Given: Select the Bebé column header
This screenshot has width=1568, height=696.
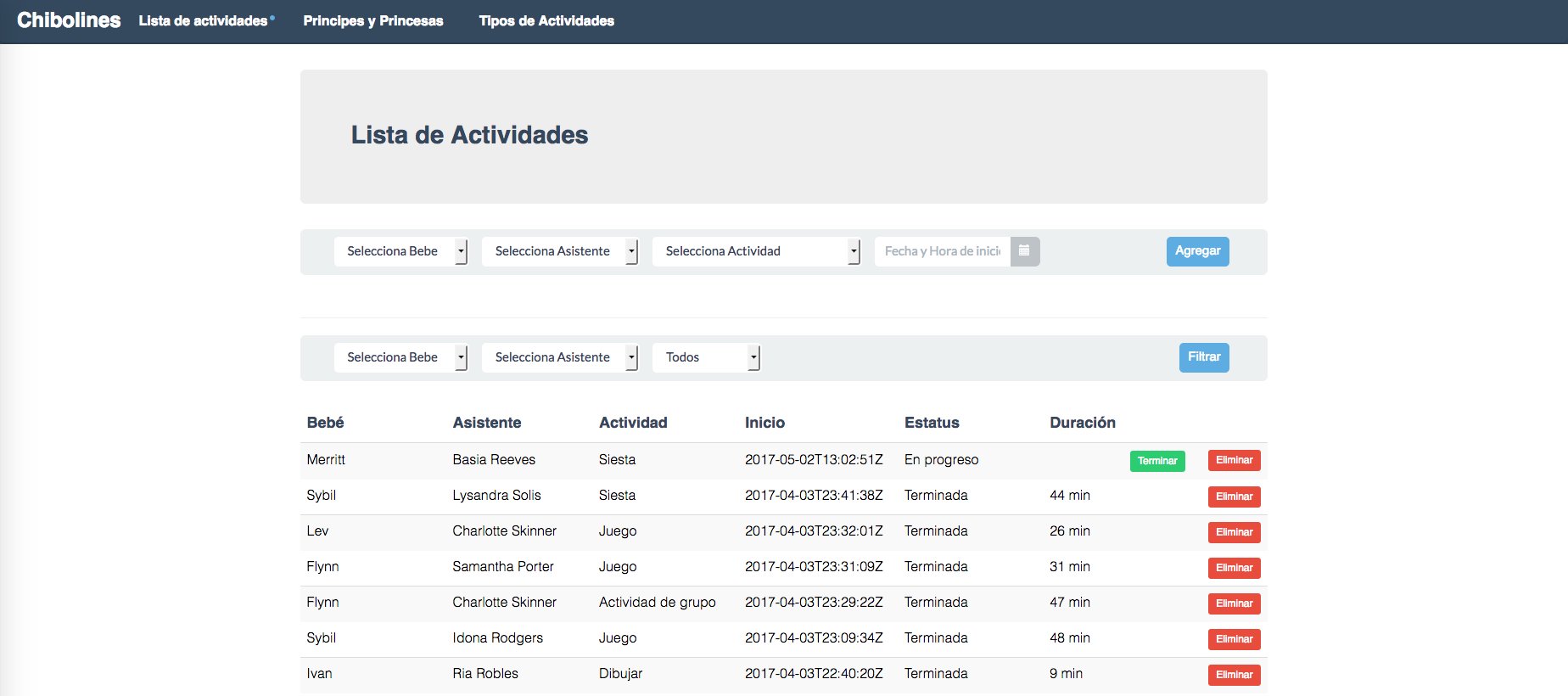Looking at the screenshot, I should (325, 423).
